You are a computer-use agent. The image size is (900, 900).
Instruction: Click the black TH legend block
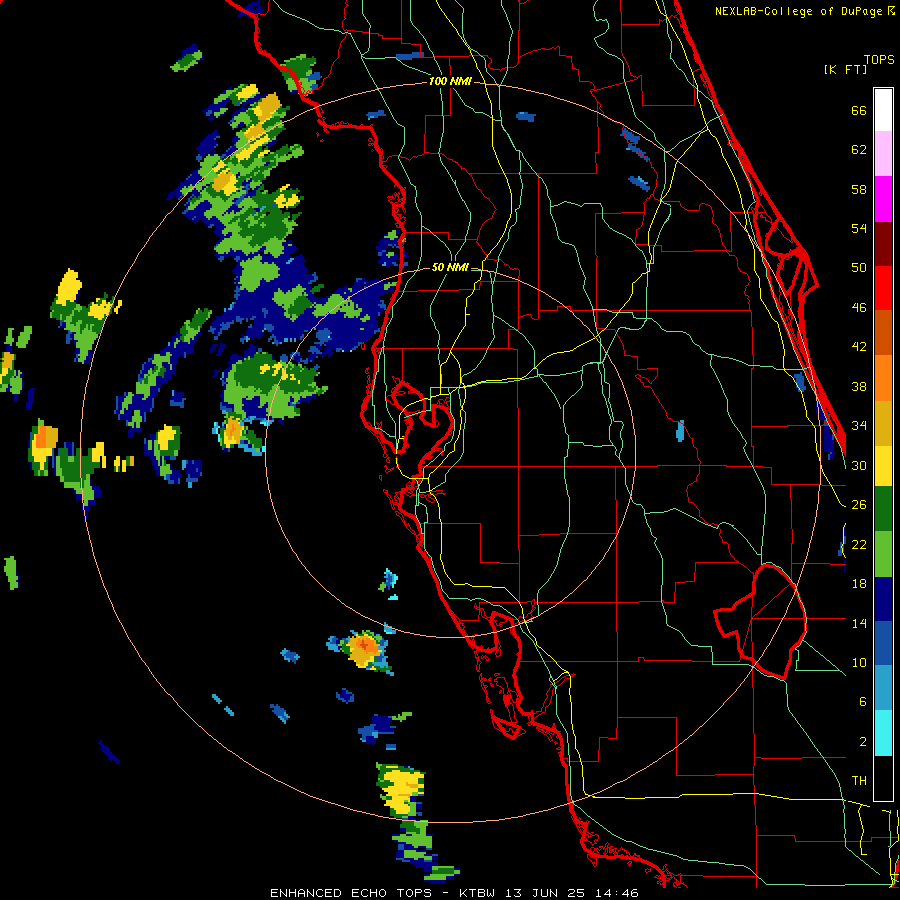pyautogui.click(x=883, y=778)
